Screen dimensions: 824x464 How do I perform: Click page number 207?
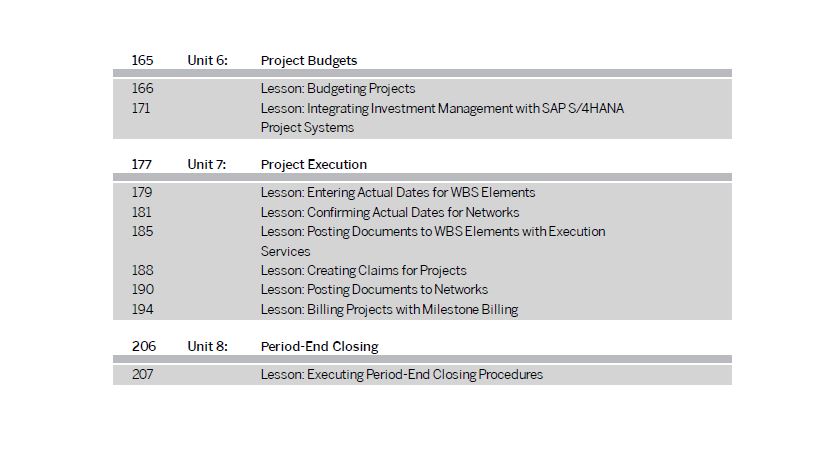coord(142,374)
